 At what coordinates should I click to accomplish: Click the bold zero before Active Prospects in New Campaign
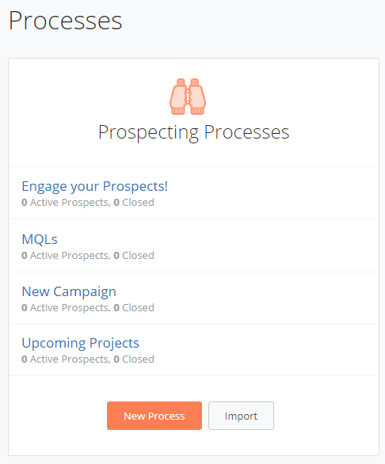point(24,307)
